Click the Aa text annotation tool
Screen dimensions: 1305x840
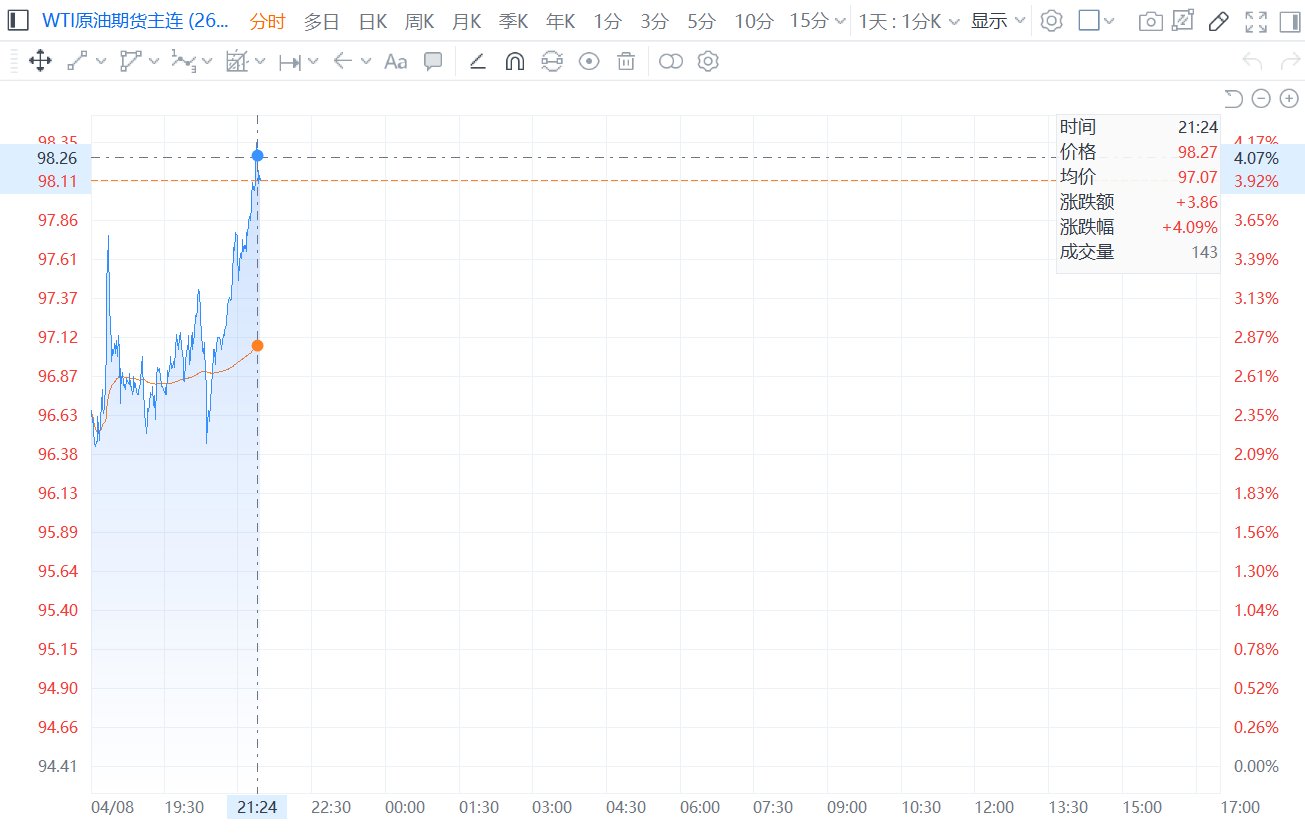point(396,62)
